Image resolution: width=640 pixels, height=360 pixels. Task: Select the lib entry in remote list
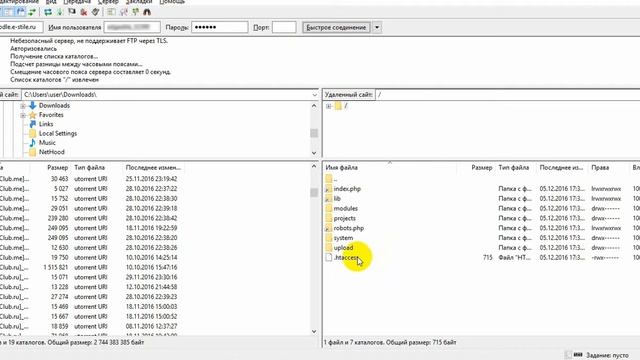482,199
